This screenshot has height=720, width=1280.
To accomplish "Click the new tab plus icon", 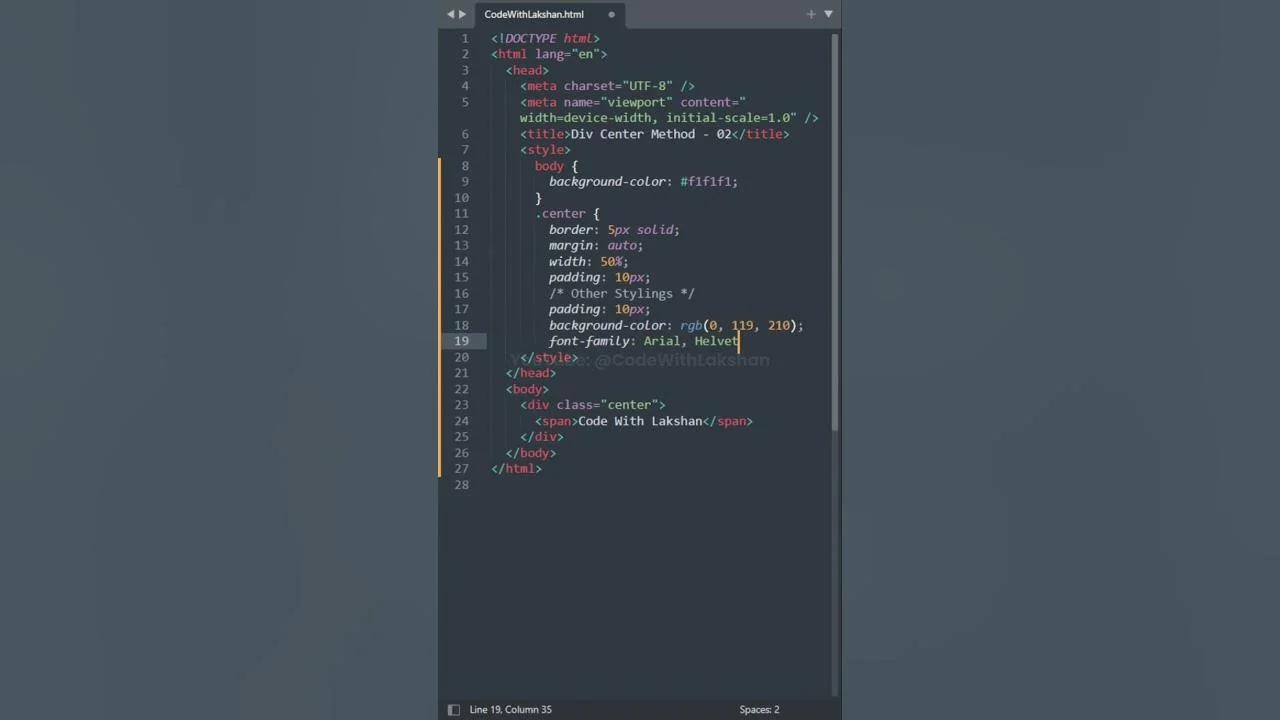I will pyautogui.click(x=810, y=14).
